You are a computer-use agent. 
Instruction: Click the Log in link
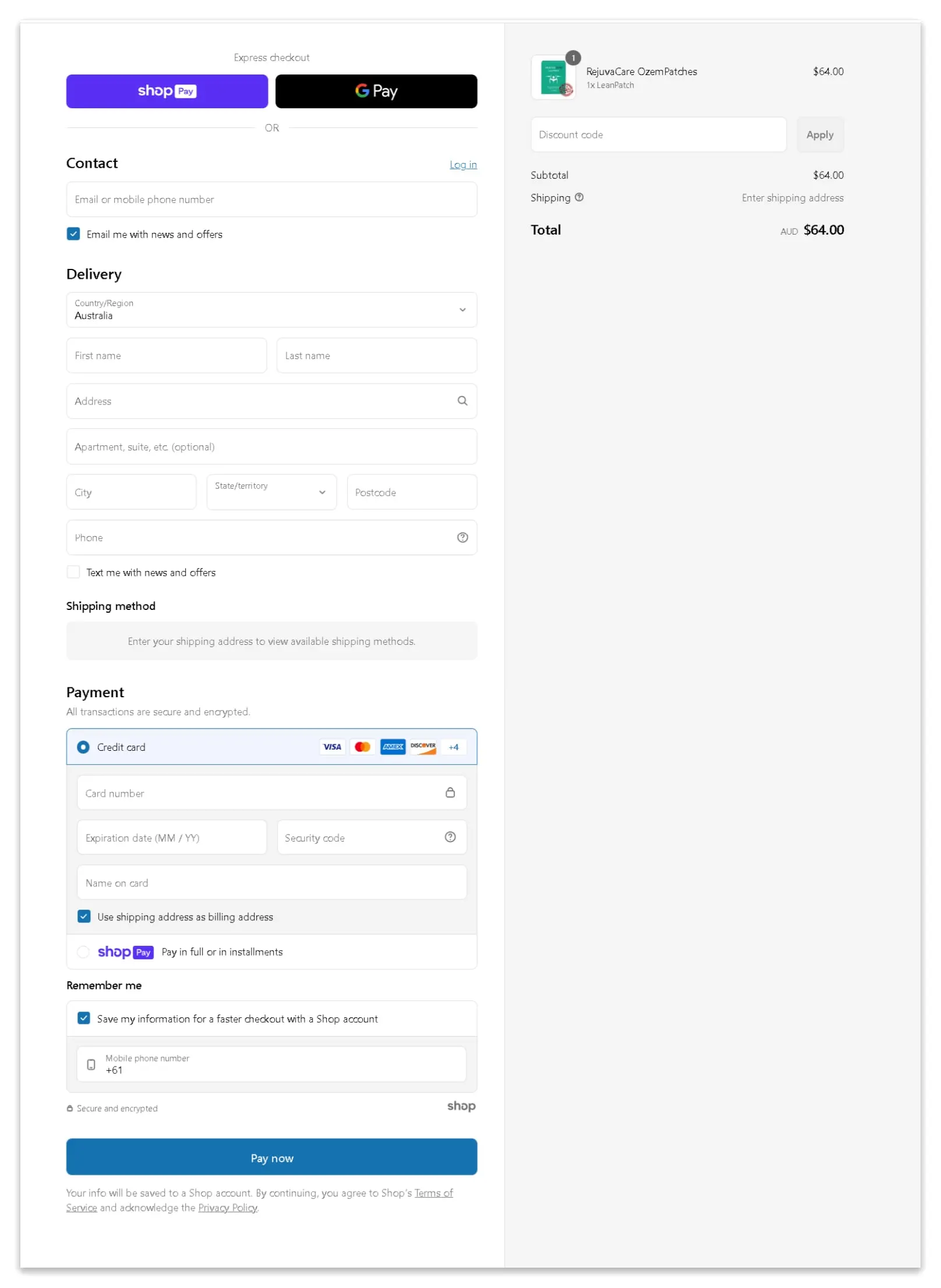pos(462,165)
